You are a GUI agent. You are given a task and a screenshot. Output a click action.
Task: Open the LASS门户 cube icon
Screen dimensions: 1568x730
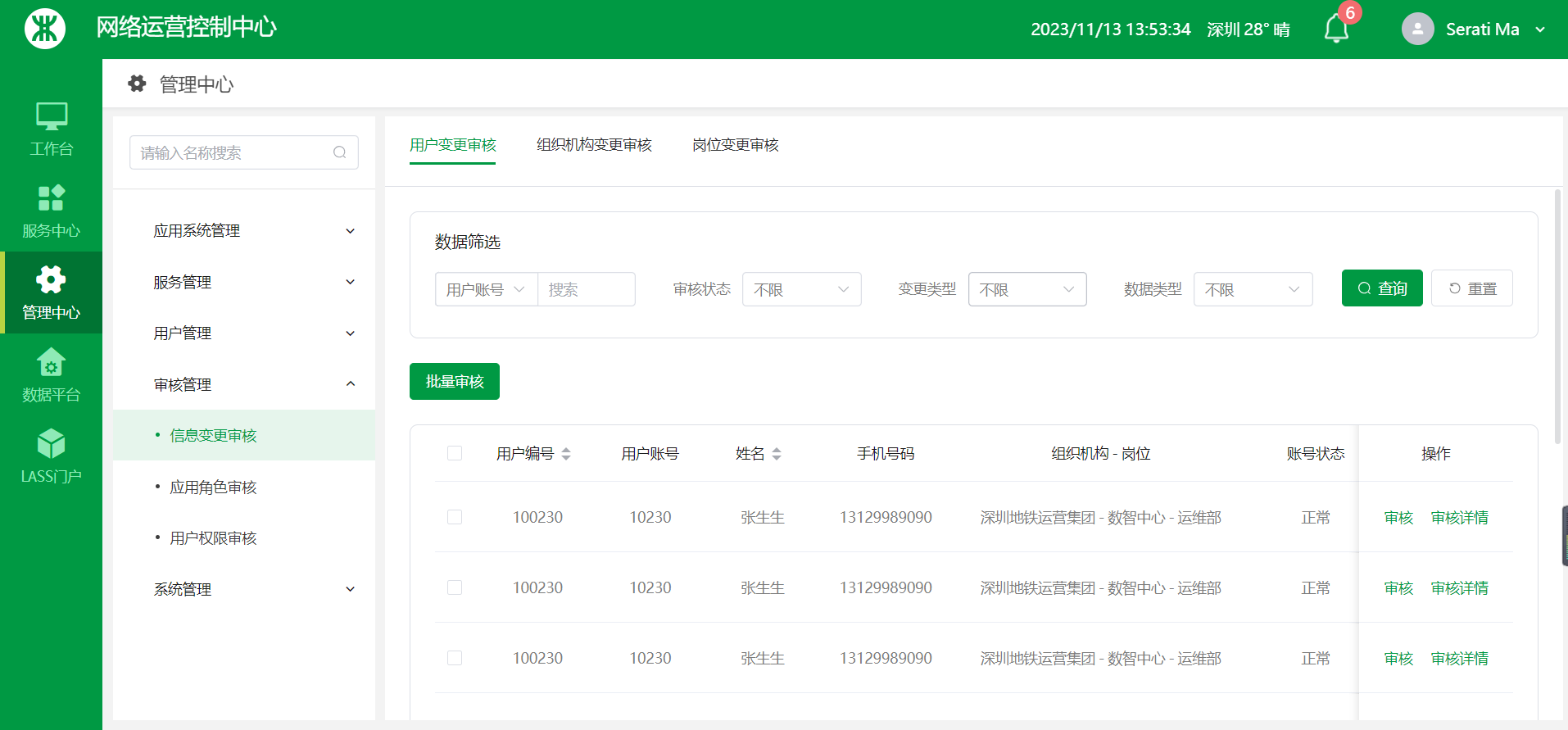point(51,443)
